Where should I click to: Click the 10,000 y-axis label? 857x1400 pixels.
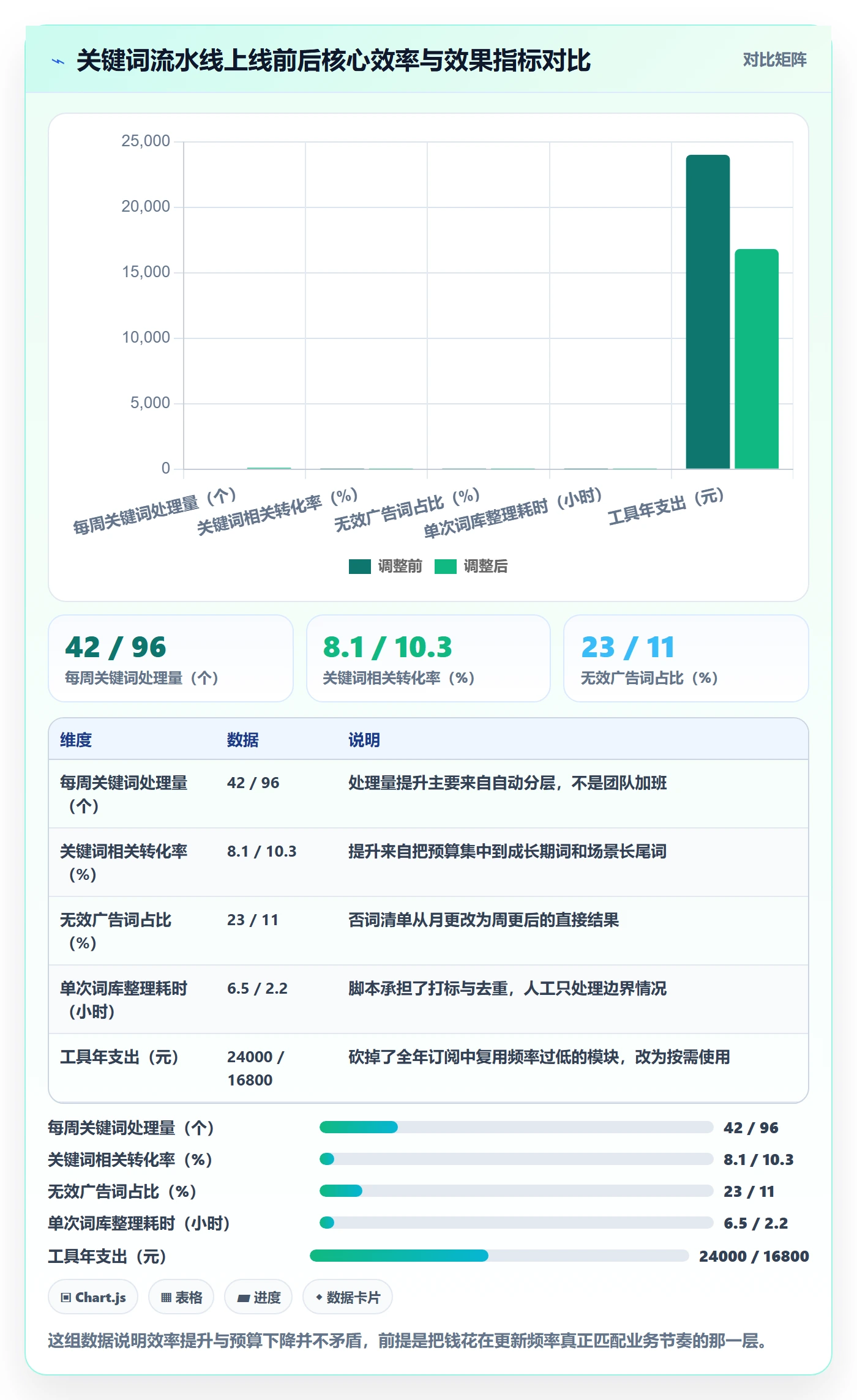click(x=146, y=337)
